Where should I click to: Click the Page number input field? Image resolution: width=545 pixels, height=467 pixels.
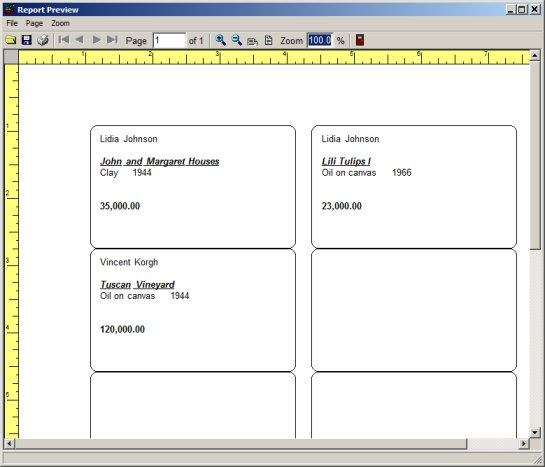point(169,41)
